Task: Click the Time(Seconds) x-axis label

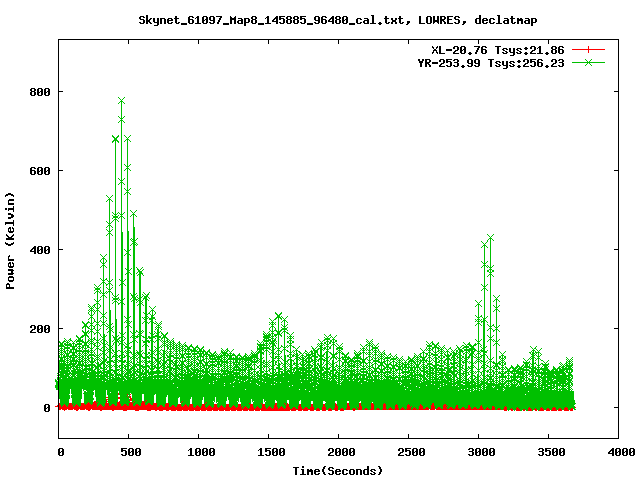Action: coord(338,470)
